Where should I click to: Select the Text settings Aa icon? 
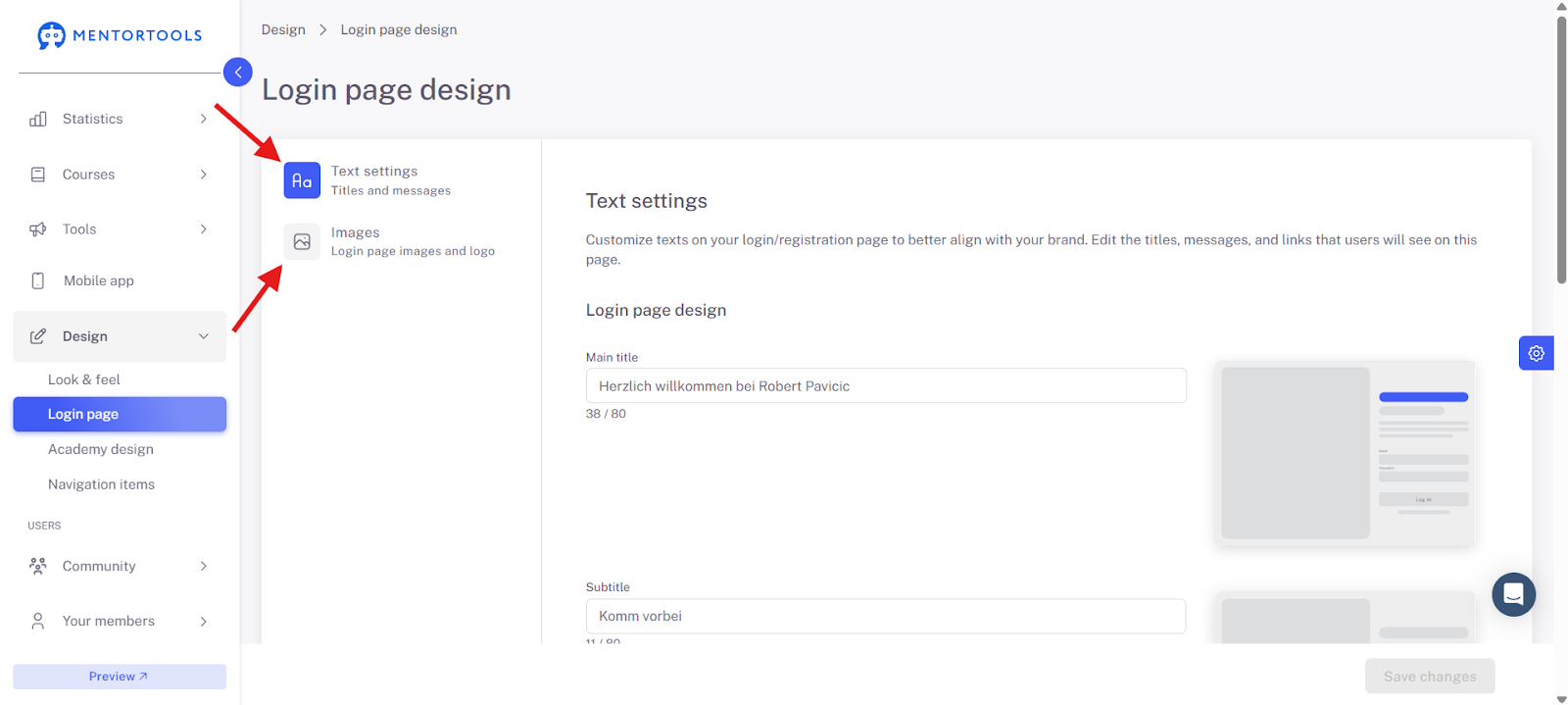click(302, 180)
